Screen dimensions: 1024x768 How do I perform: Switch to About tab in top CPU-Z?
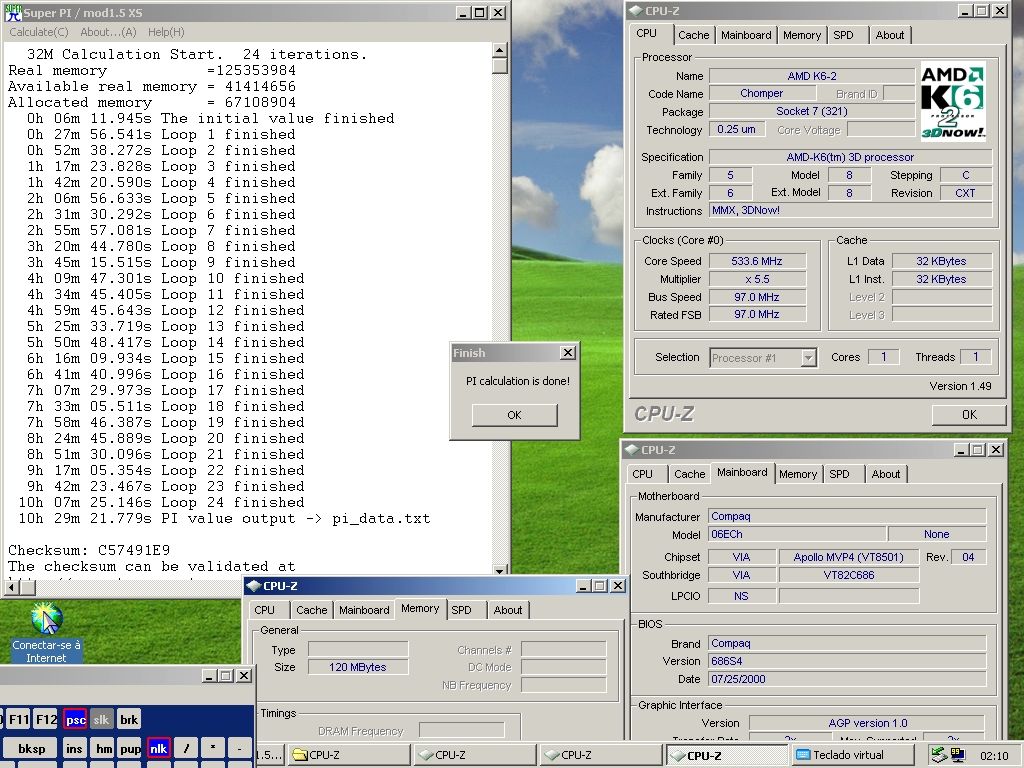(x=889, y=35)
